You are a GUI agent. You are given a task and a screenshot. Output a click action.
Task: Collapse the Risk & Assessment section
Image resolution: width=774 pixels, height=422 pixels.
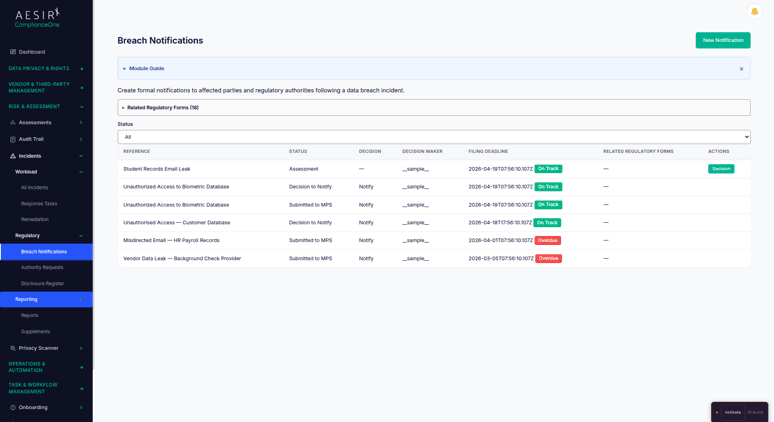81,107
